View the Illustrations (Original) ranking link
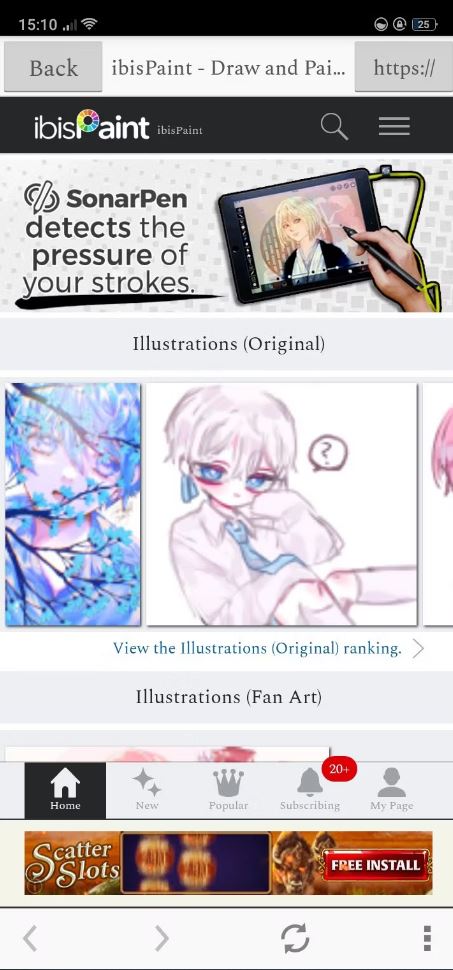The width and height of the screenshot is (453, 970). (257, 648)
